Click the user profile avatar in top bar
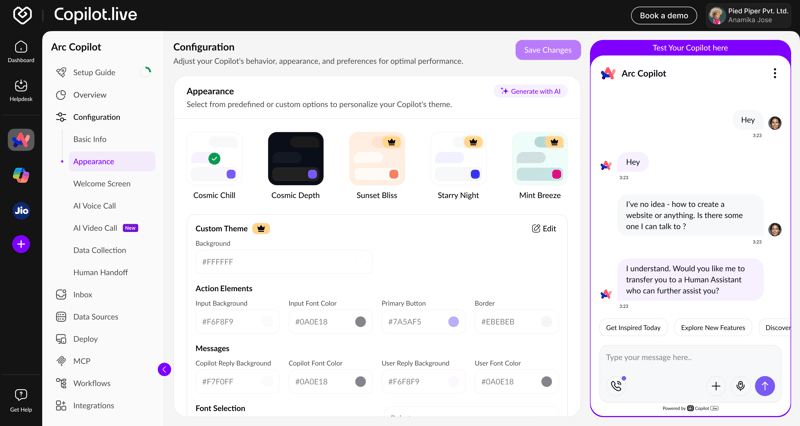This screenshot has height=426, width=800. point(717,15)
